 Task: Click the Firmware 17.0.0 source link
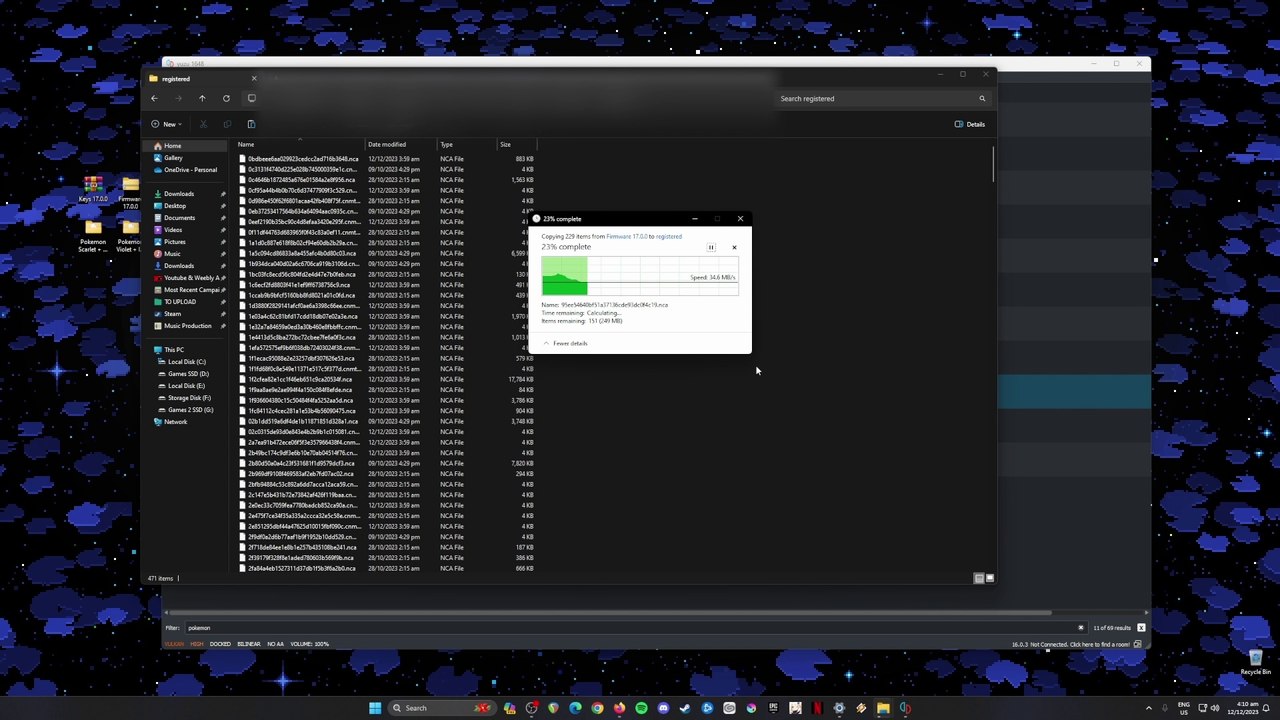click(x=626, y=237)
